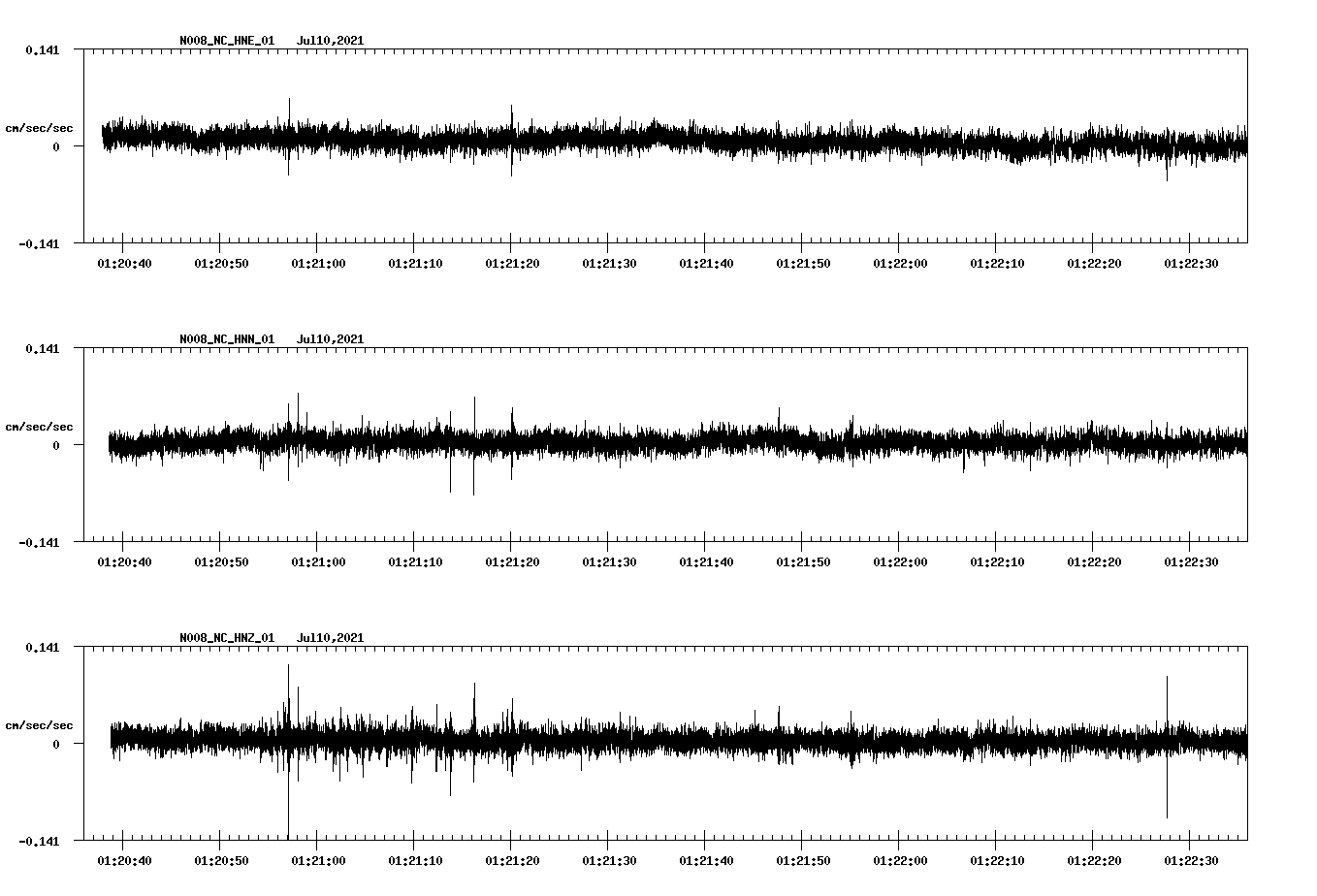Click the N008_NC_HNN_01 plot title
1317x896 pixels.
tap(227, 339)
